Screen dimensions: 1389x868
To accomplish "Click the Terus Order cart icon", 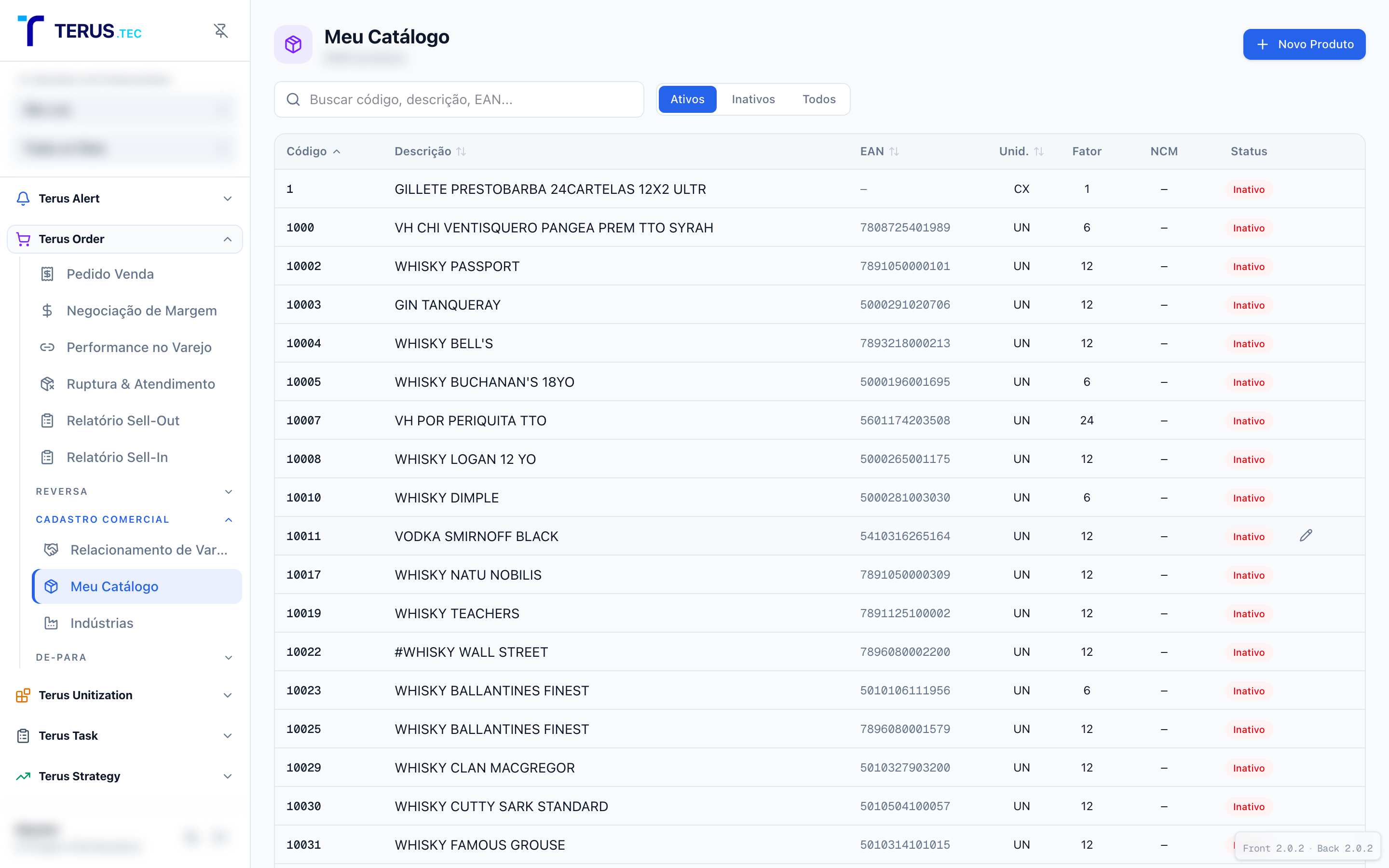I will [23, 239].
